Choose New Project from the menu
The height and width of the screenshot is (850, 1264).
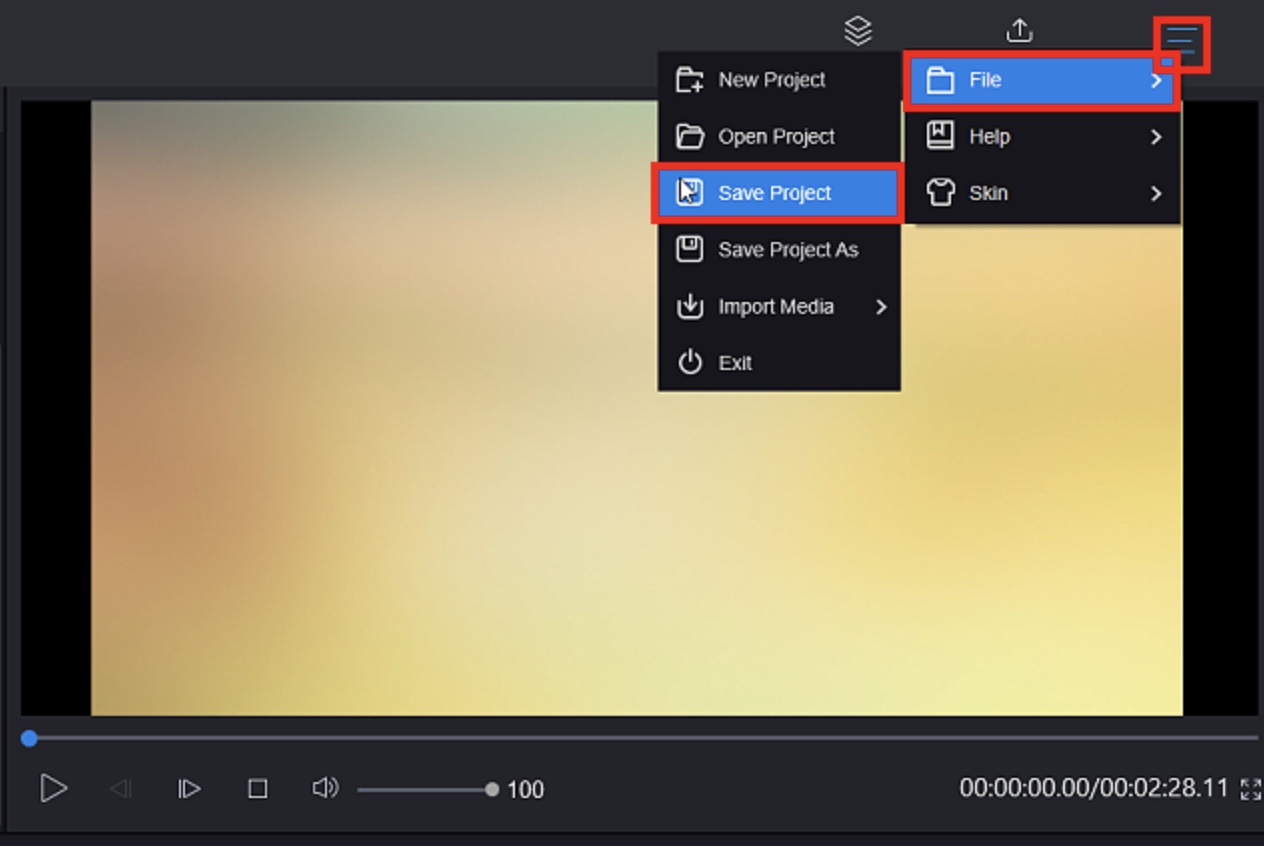pos(779,80)
